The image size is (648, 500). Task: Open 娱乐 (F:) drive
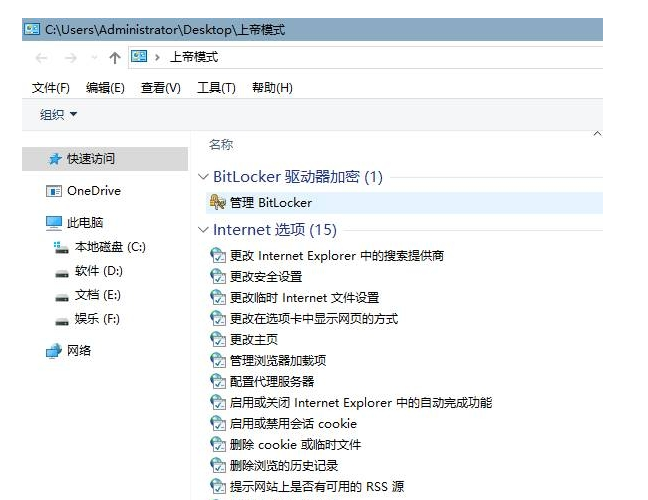[97, 319]
